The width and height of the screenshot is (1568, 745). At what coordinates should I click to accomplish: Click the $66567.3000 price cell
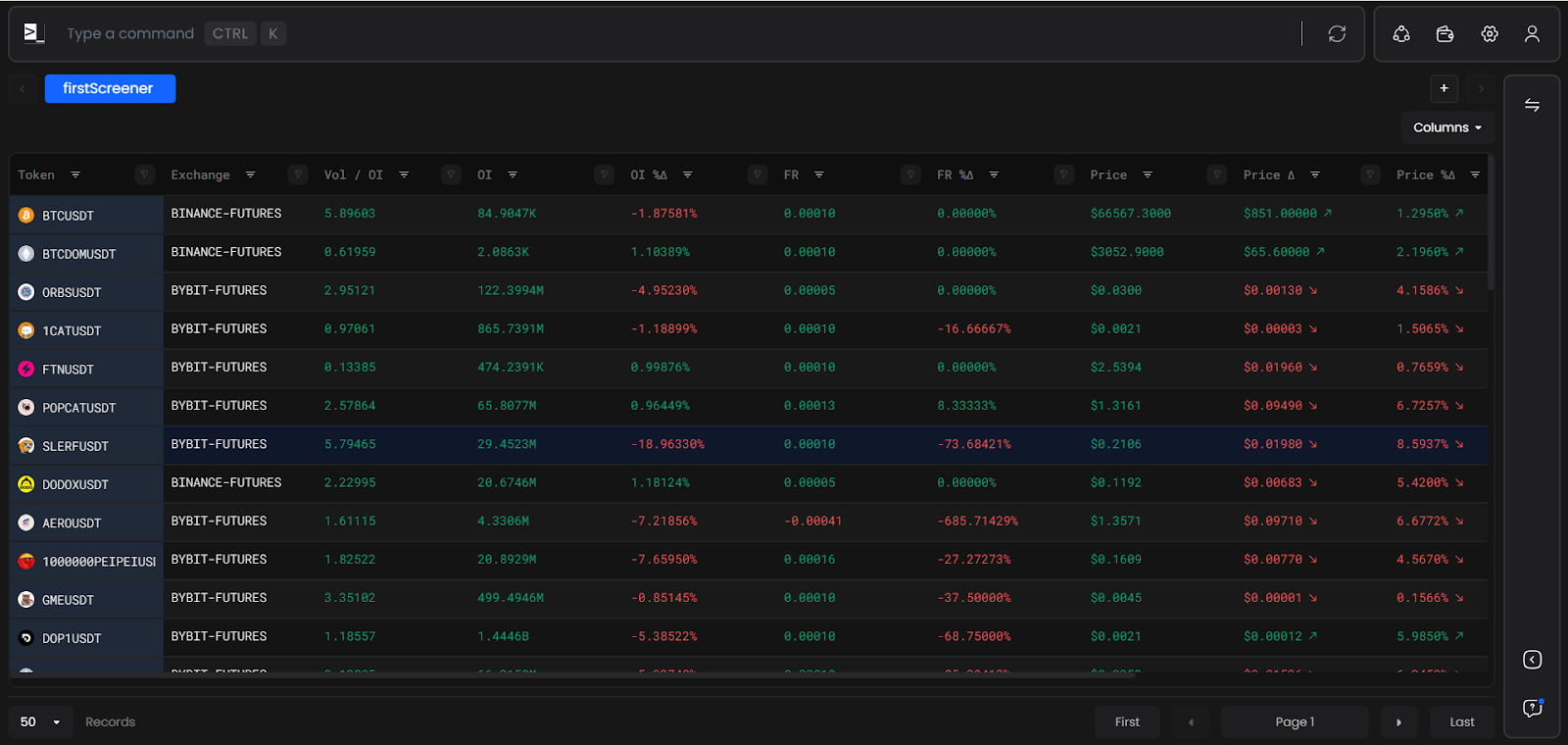point(1130,214)
